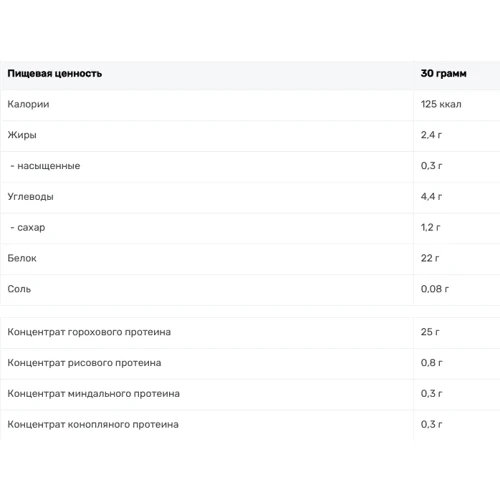Image resolution: width=500 pixels, height=500 pixels.
Task: Select the 'Белок' row label
Action: (x=22, y=258)
